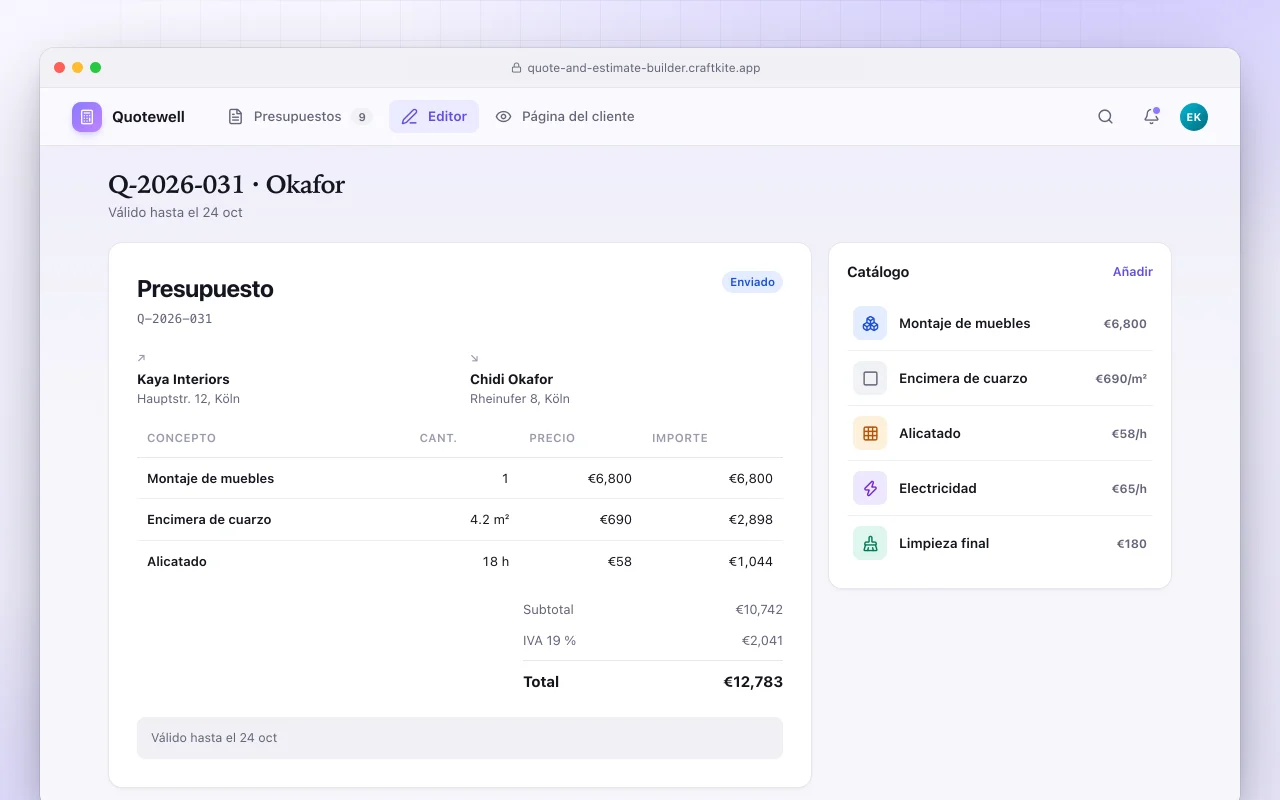The image size is (1280, 800).
Task: Switch to the Presupuestos tab
Action: (x=300, y=117)
